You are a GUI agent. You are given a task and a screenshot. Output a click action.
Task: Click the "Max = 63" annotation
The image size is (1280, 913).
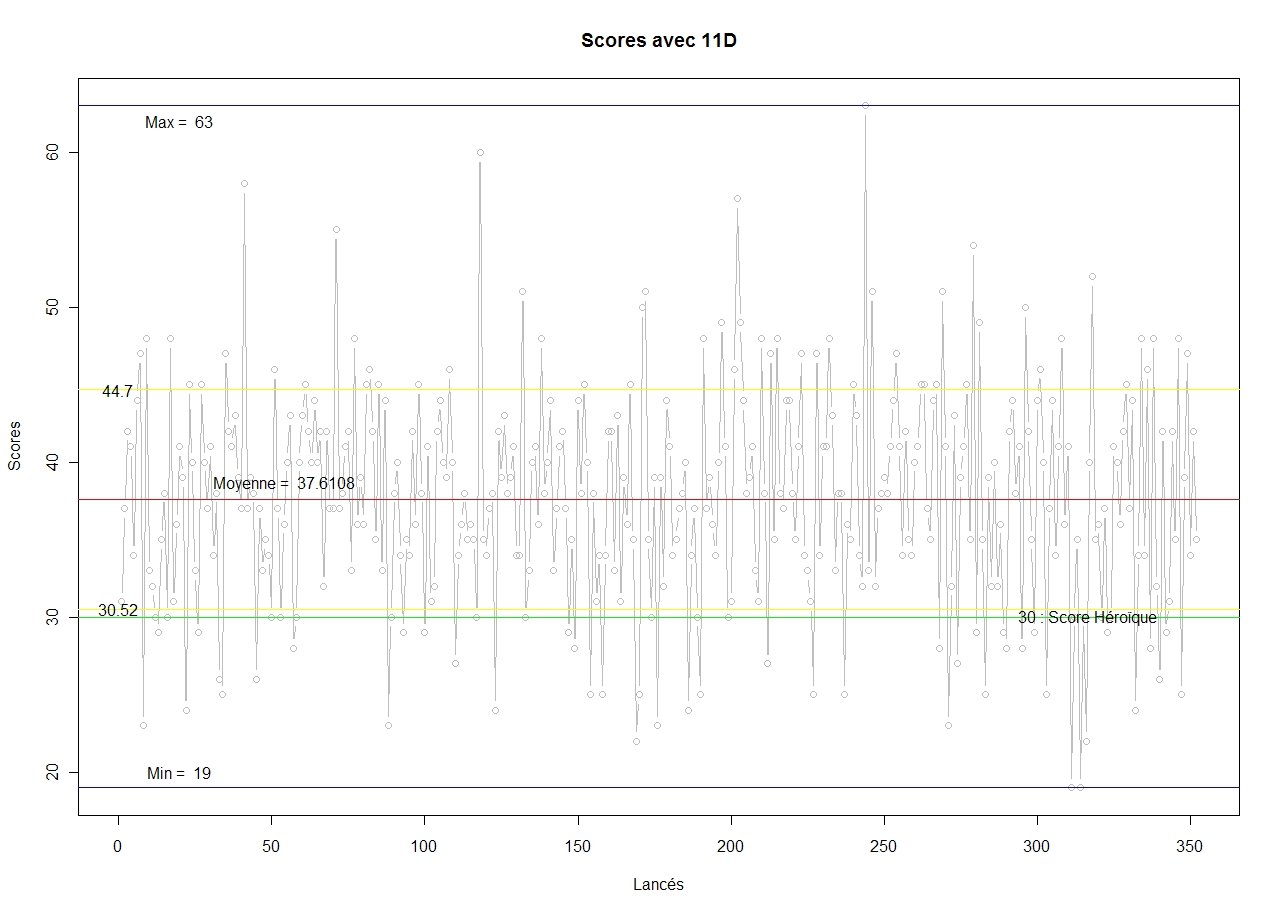click(x=179, y=123)
